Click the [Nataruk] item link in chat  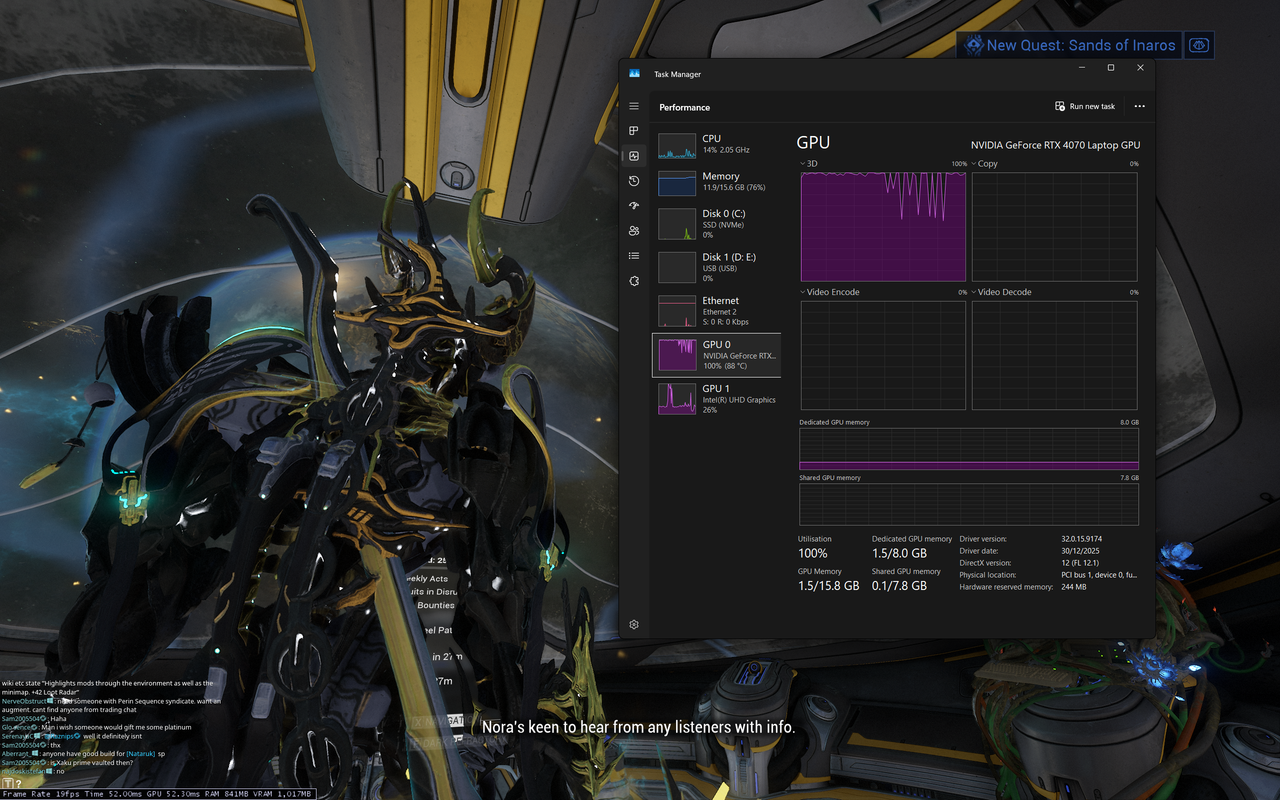tap(141, 753)
